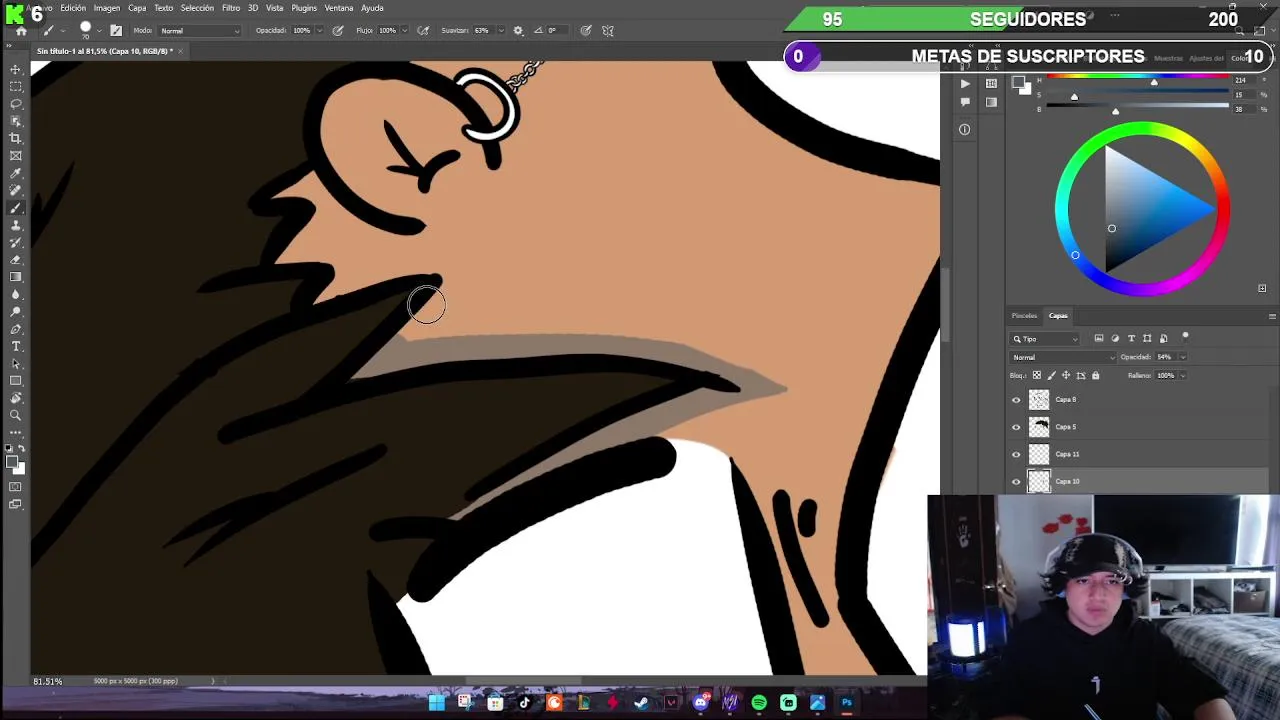
Task: Select the Clone Stamp tool
Action: pyautogui.click(x=16, y=225)
